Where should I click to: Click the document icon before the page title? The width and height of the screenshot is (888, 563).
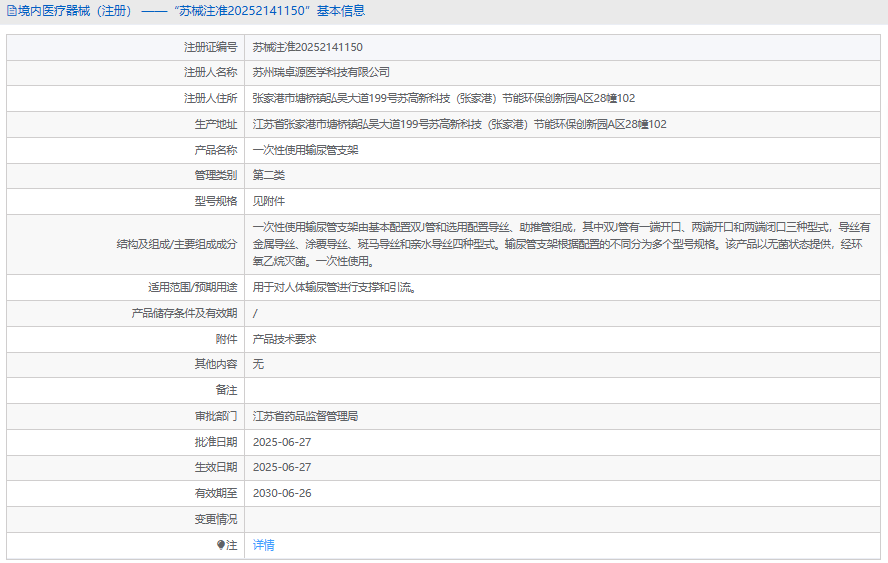(x=10, y=11)
